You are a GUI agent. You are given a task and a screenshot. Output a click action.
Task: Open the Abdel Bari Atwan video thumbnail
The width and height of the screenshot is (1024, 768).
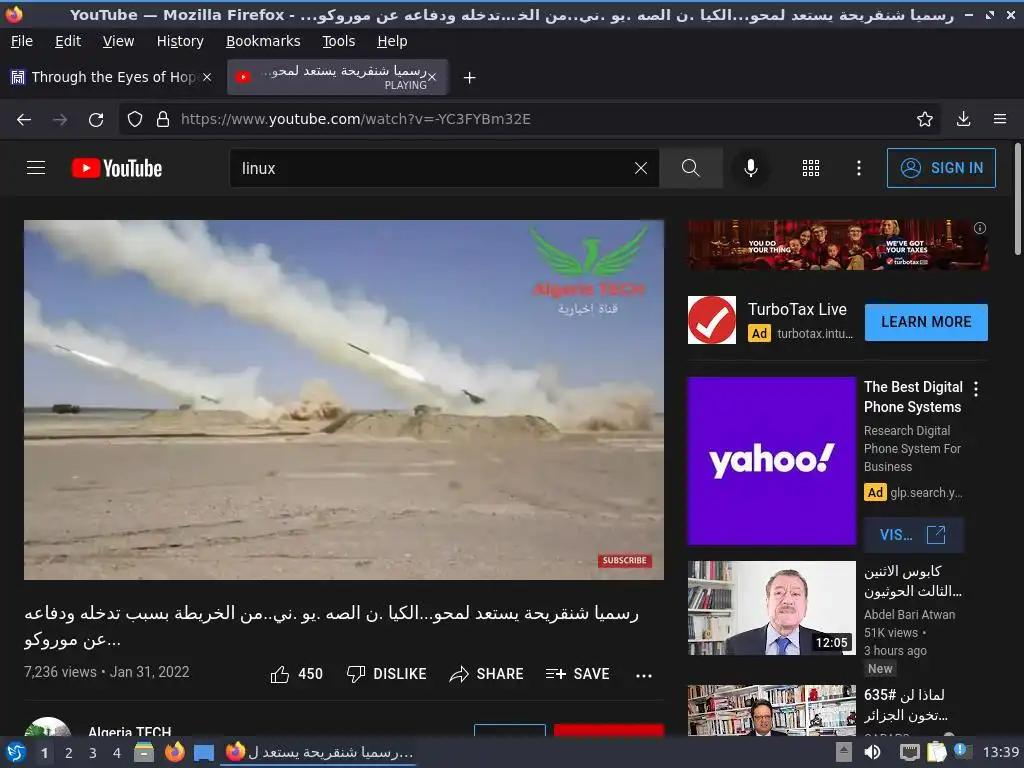[771, 608]
